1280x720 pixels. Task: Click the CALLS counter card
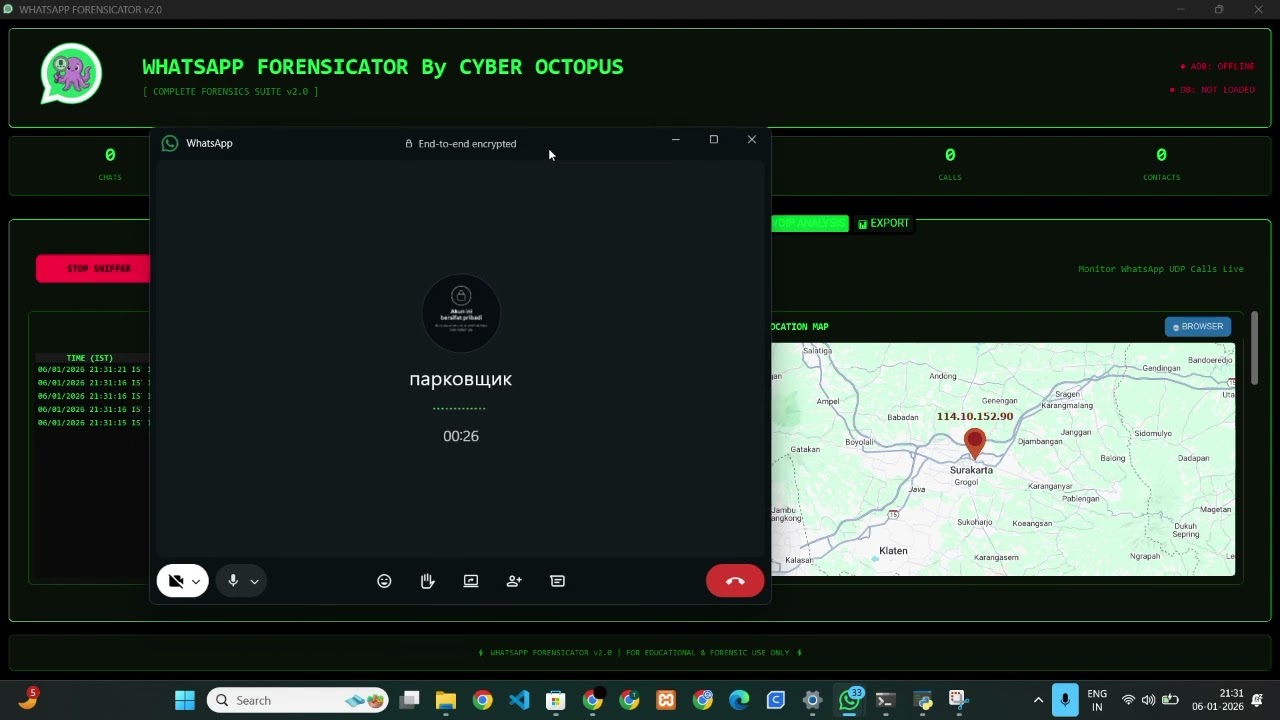click(x=950, y=165)
